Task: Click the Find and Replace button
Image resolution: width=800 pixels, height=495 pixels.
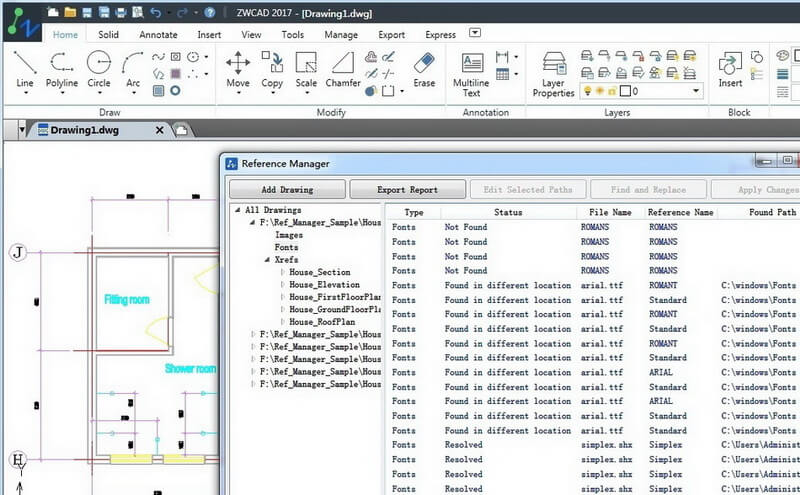Action: click(648, 189)
